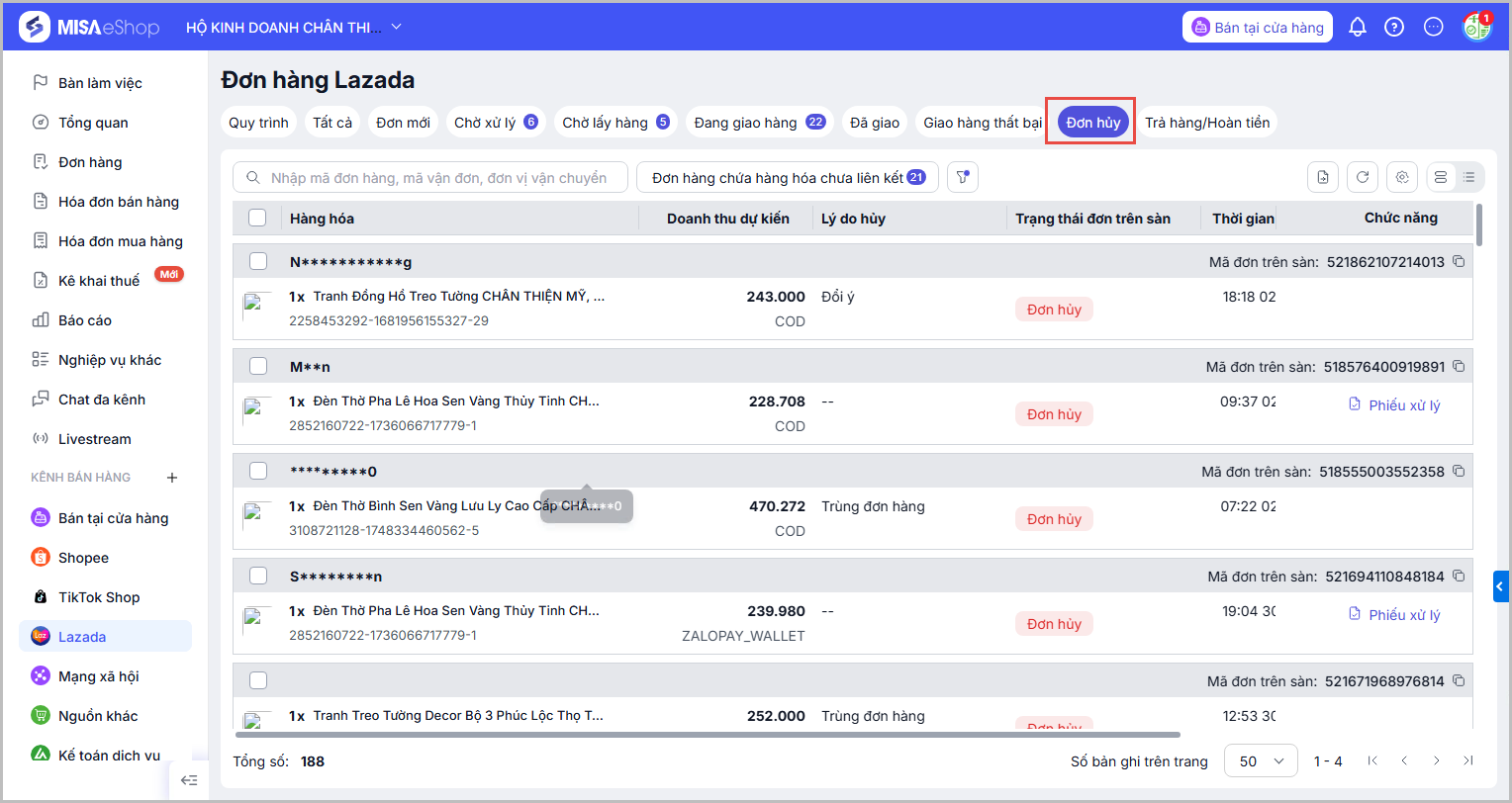
Task: Click the table's horizontal scrollbar
Action: (709, 735)
